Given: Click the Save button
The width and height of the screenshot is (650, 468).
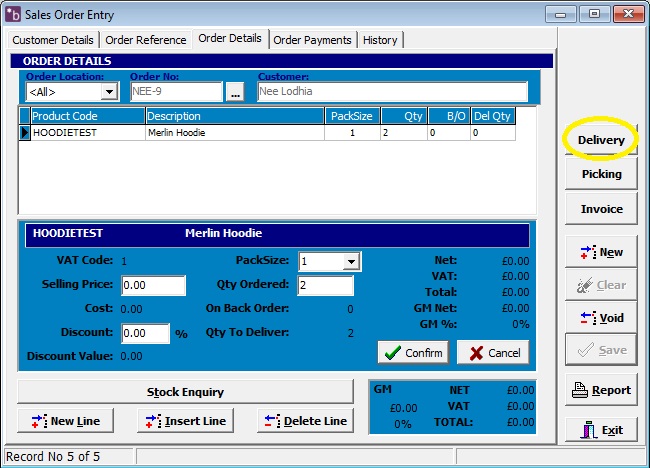Looking at the screenshot, I should [601, 350].
